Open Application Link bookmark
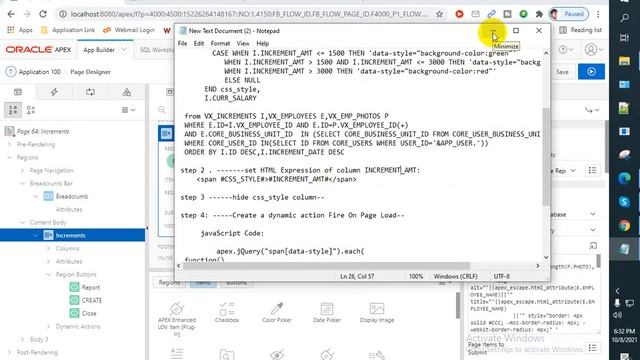The height and width of the screenshot is (360, 640). 68,30
